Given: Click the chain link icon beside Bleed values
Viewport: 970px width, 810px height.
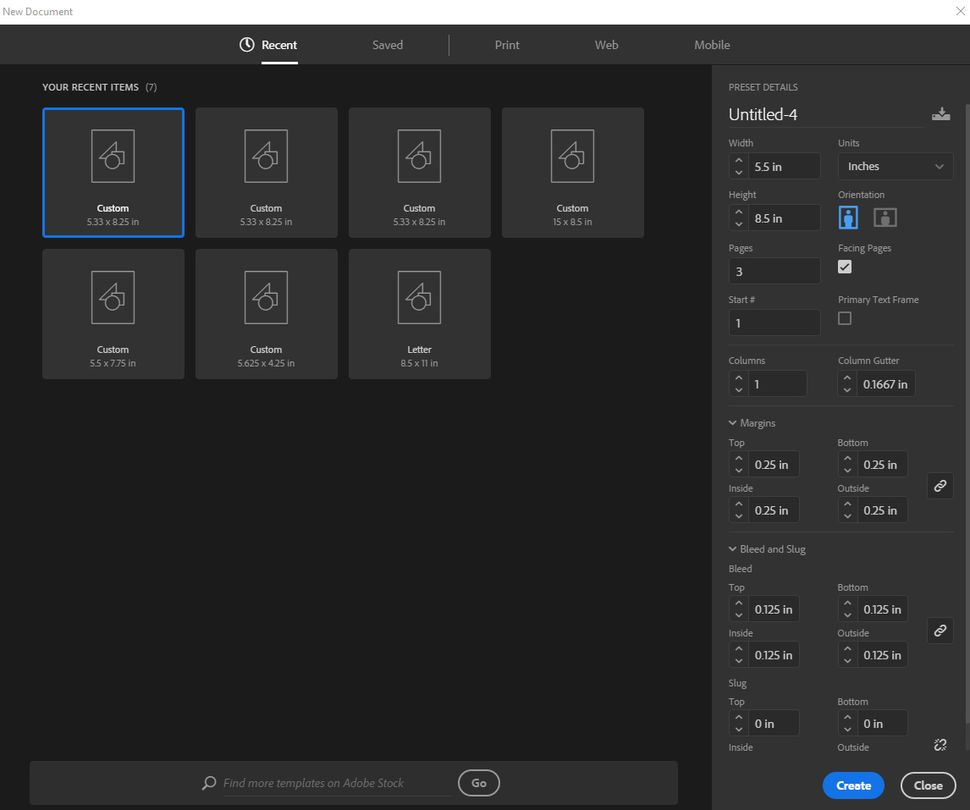Looking at the screenshot, I should (x=939, y=631).
